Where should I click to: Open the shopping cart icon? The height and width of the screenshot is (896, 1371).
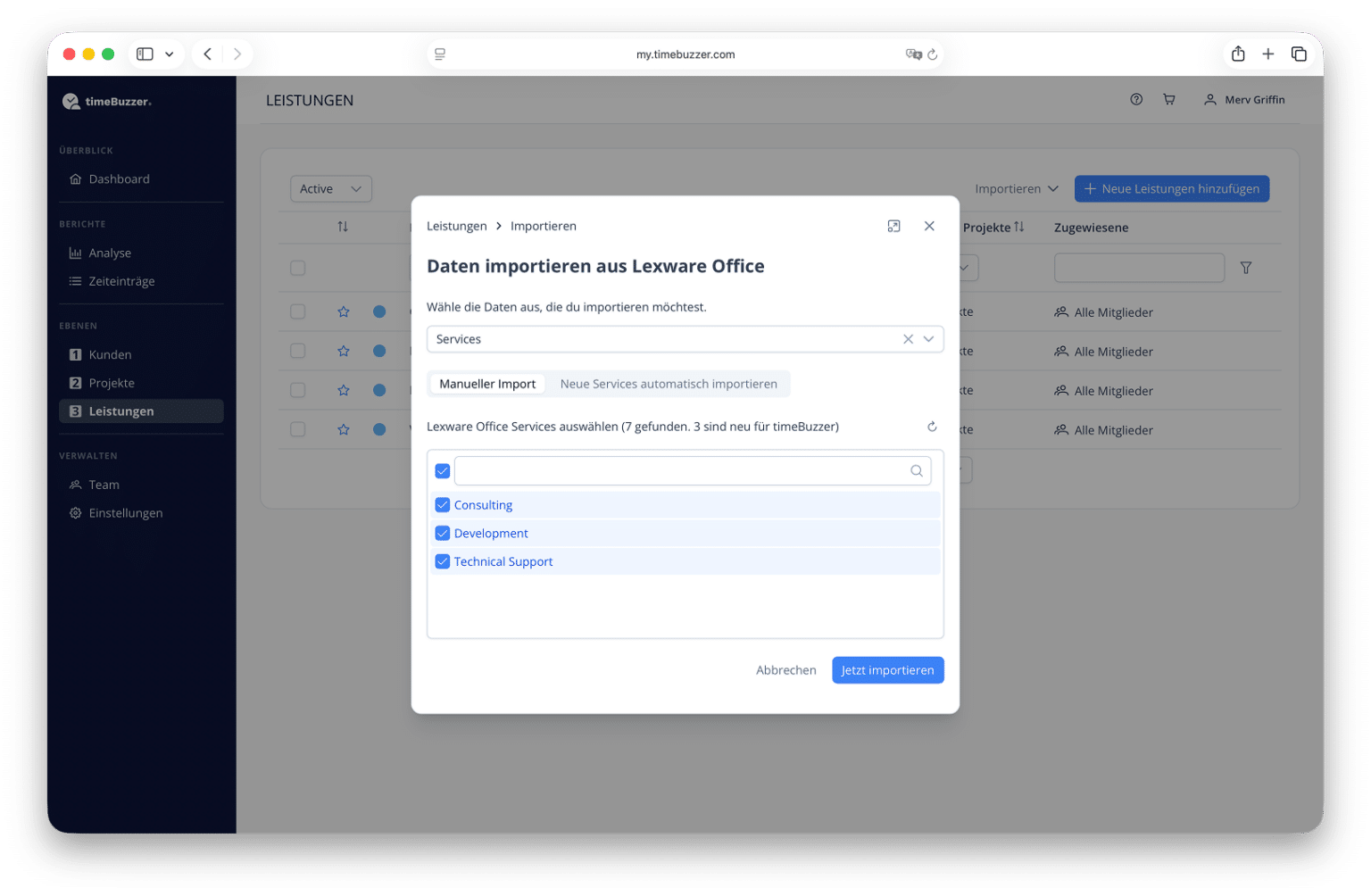tap(1169, 100)
